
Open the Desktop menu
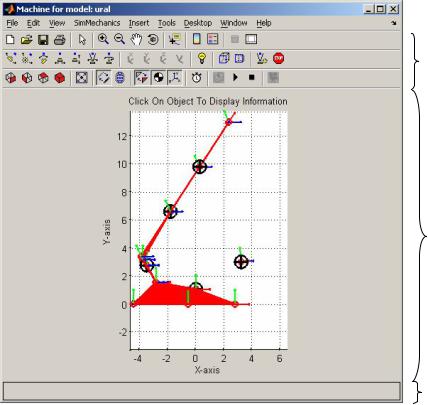click(198, 23)
